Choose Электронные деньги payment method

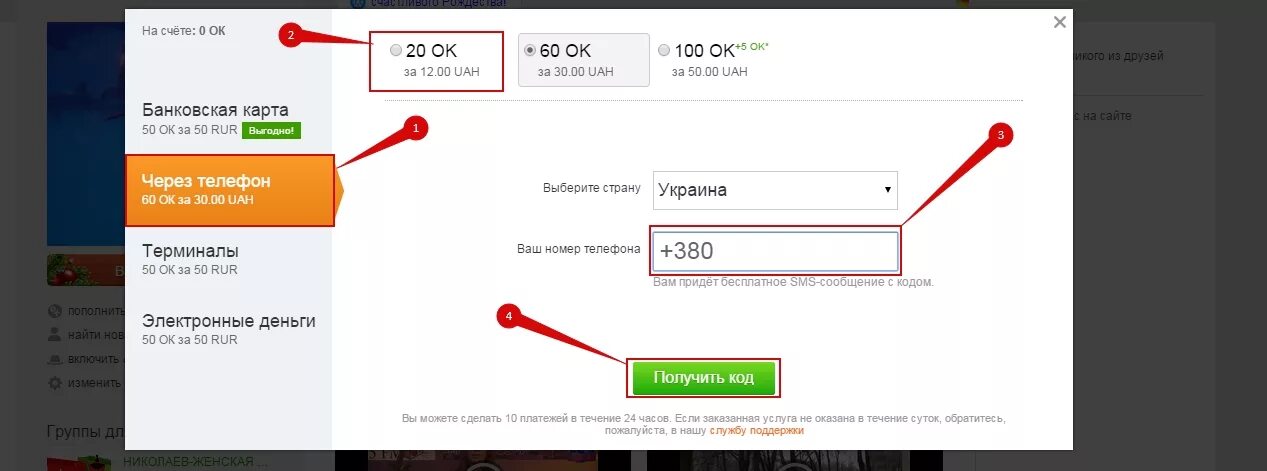[x=228, y=329]
